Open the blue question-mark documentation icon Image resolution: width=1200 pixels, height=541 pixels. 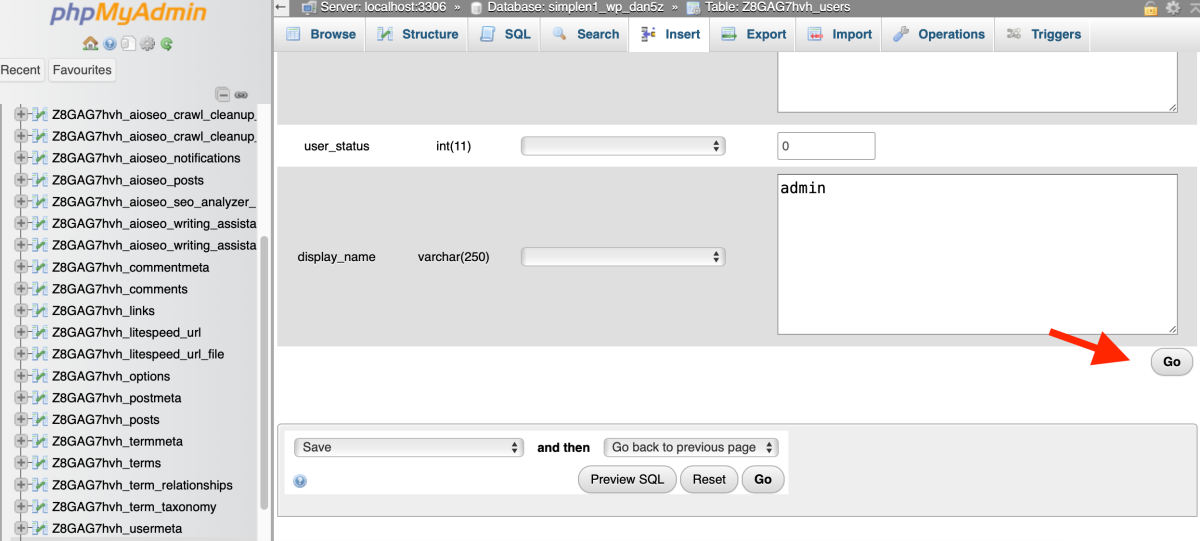(110, 44)
